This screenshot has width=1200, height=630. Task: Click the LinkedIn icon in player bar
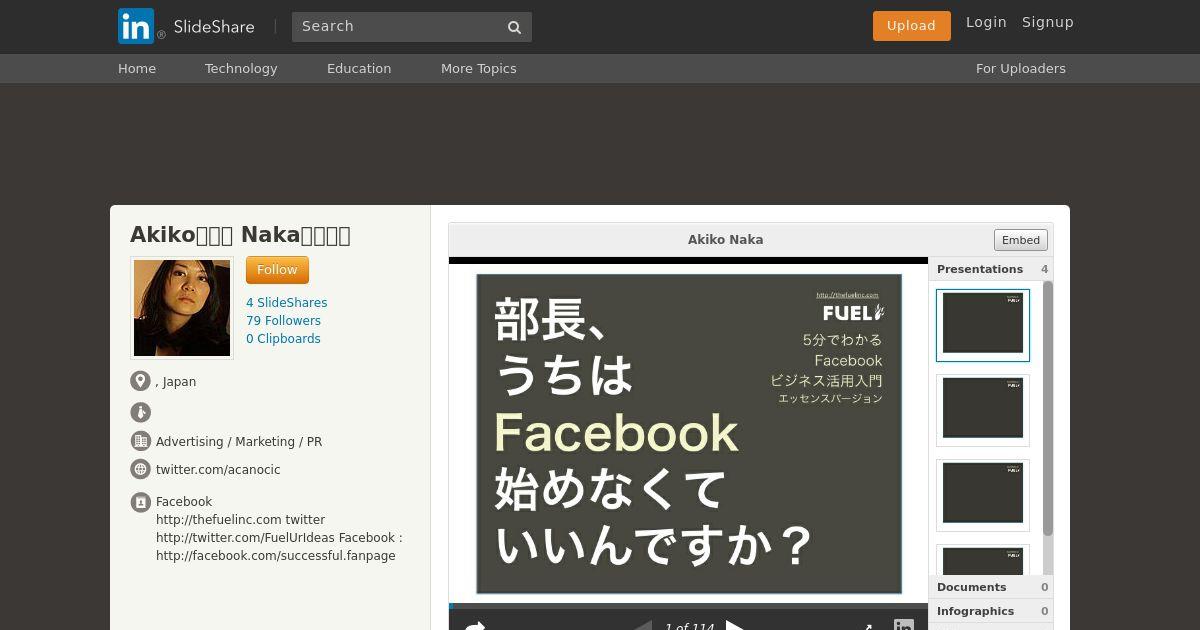point(903,625)
